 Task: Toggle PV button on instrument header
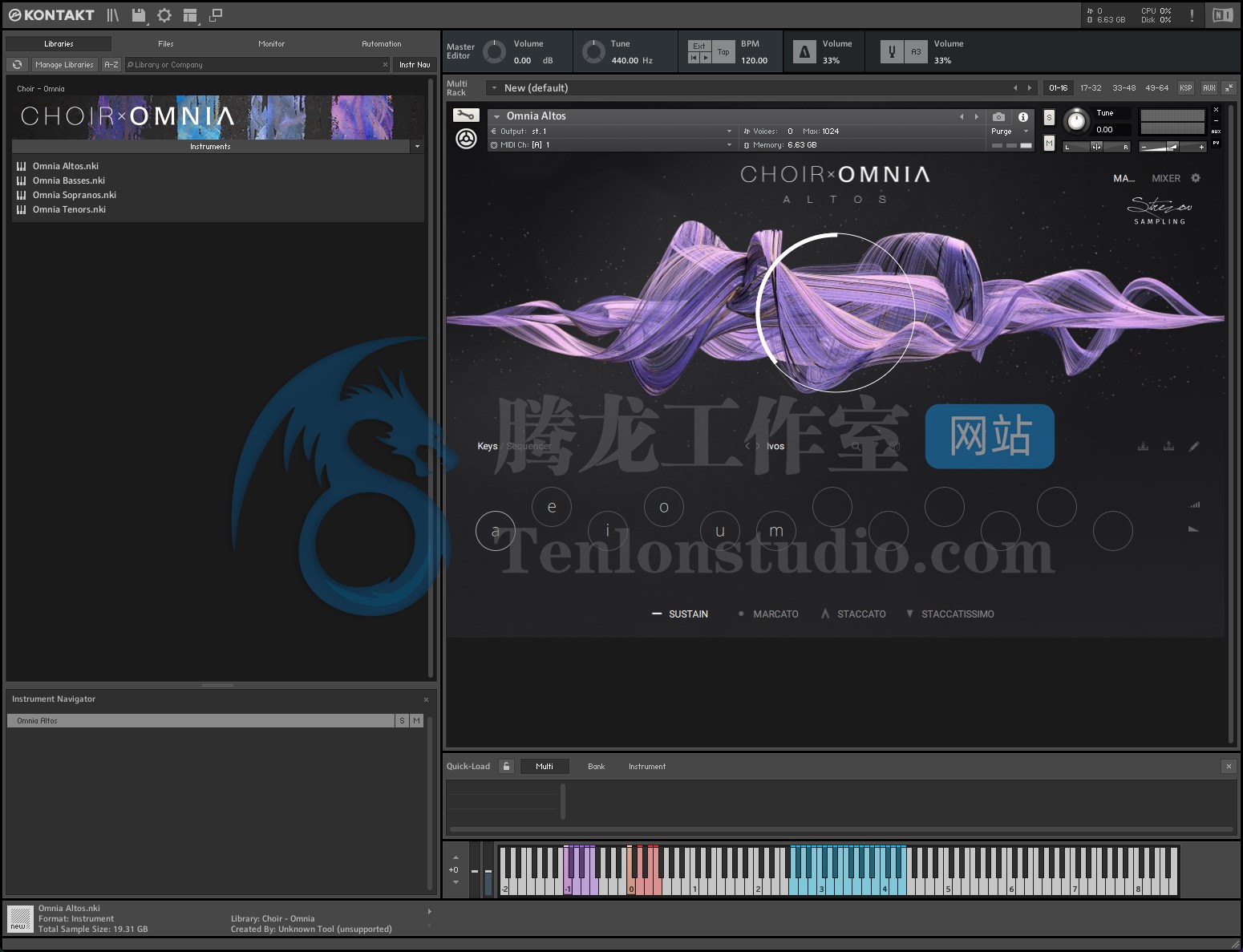pos(1216,143)
